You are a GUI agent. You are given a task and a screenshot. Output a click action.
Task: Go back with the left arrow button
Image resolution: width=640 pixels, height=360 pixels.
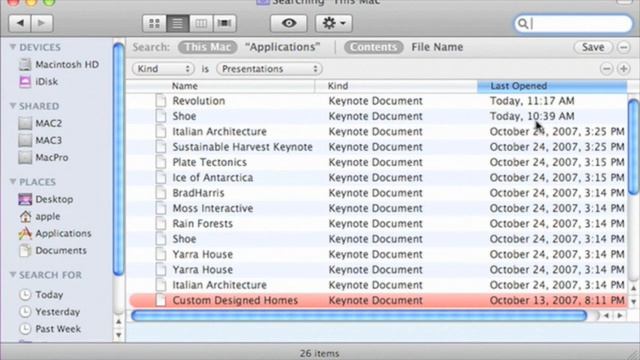point(20,23)
